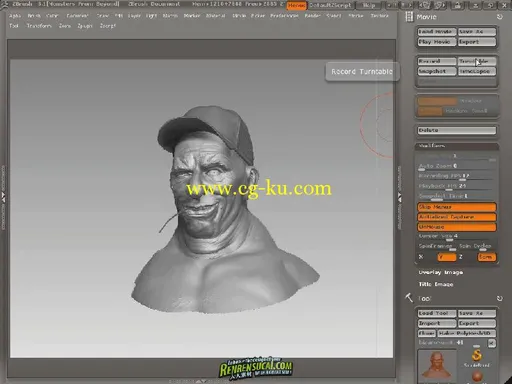The width and height of the screenshot is (512, 384).
Task: Collapse the left tray divider arrows
Action: [x=3, y=197]
